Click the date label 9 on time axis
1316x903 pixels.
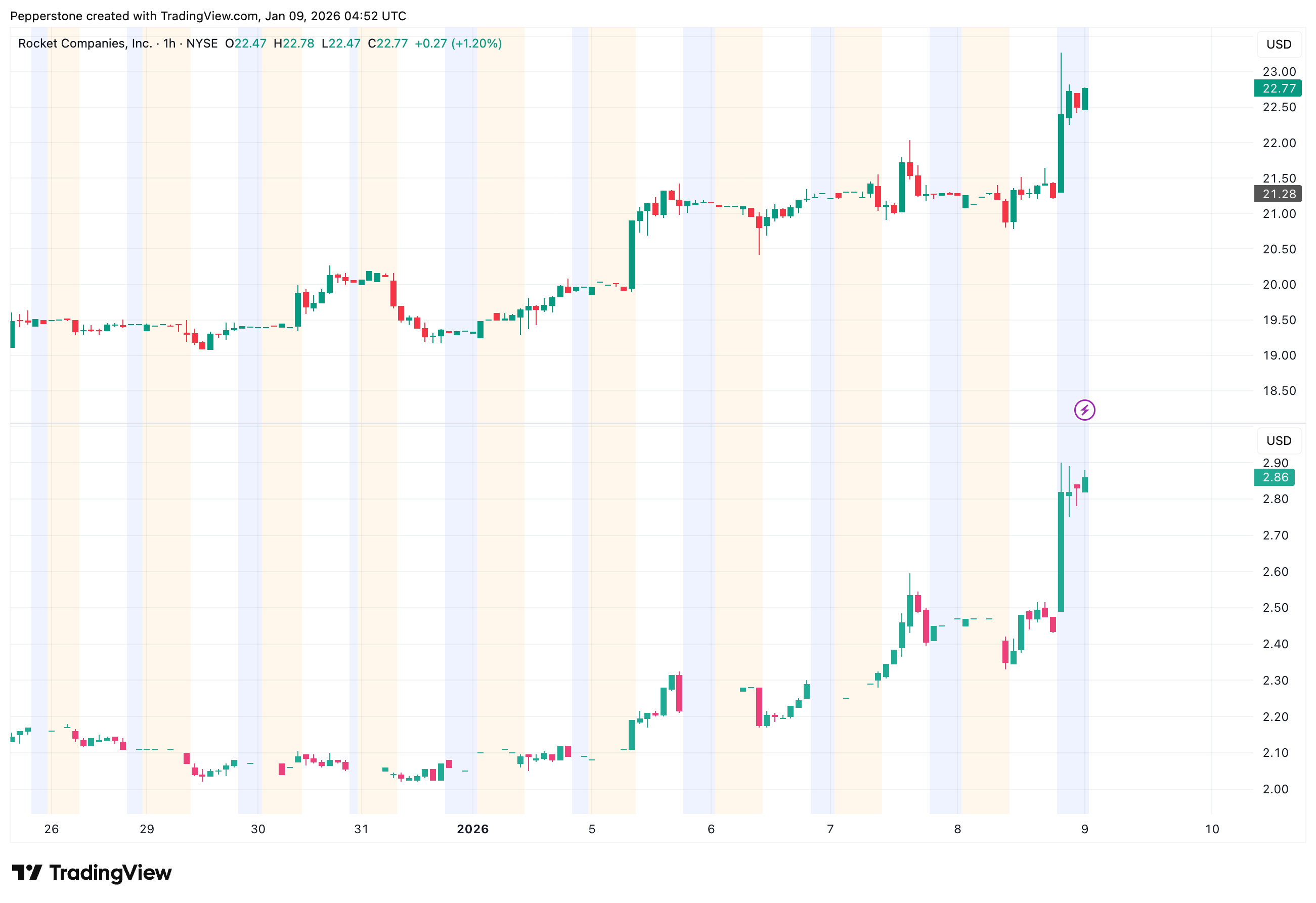[x=1084, y=829]
